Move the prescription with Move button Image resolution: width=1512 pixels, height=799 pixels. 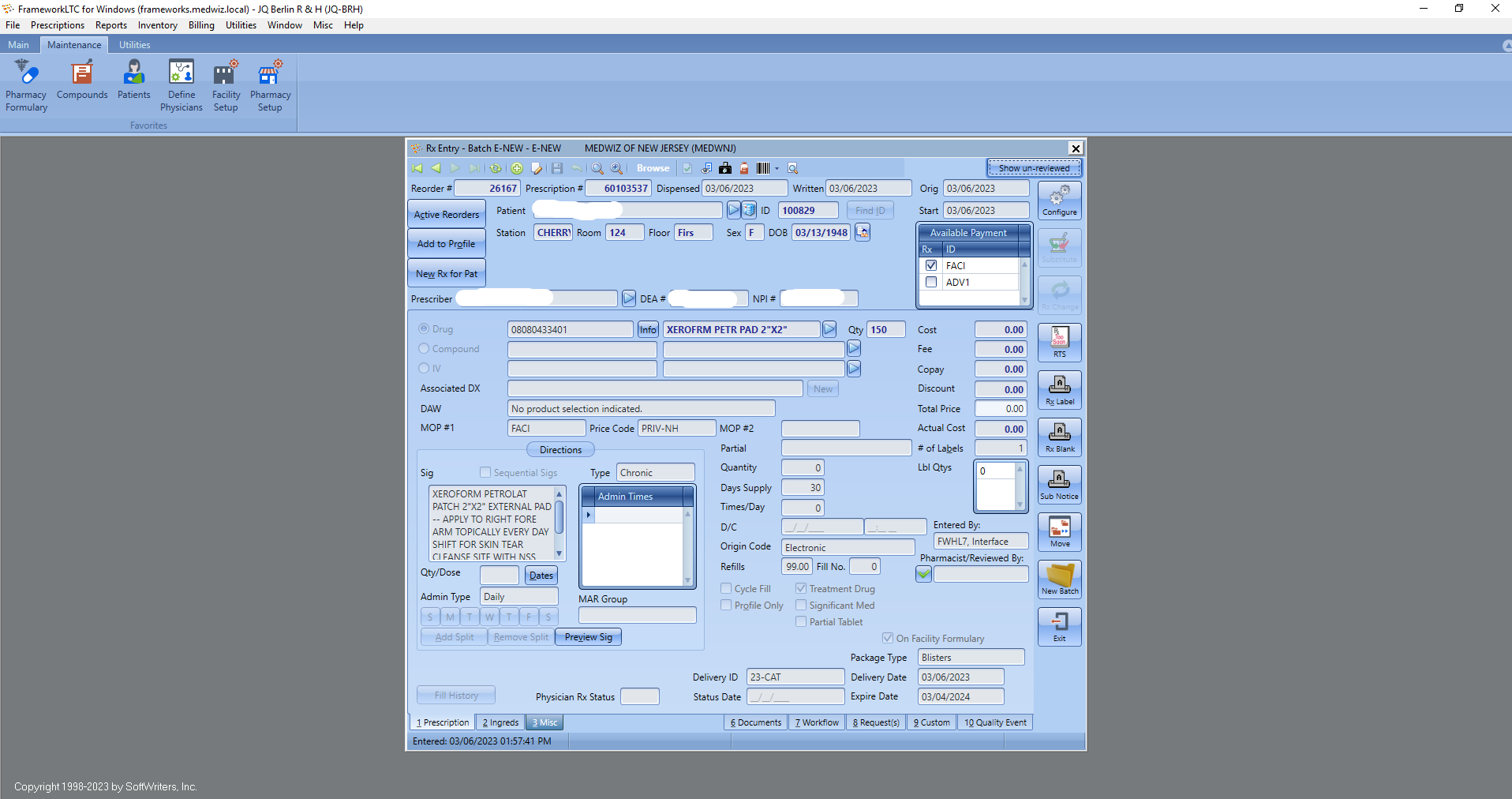[x=1059, y=532]
